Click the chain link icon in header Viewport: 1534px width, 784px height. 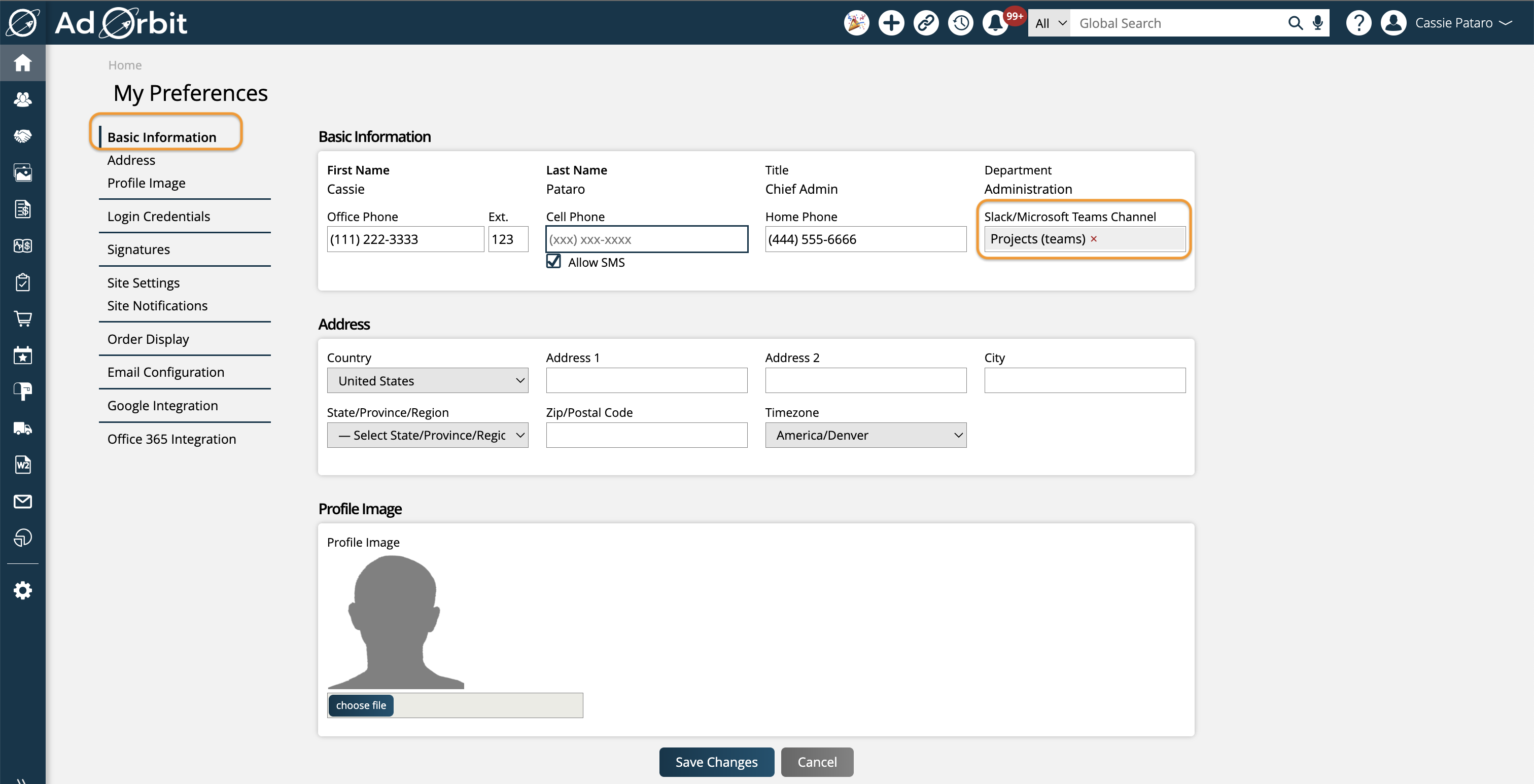tap(925, 23)
